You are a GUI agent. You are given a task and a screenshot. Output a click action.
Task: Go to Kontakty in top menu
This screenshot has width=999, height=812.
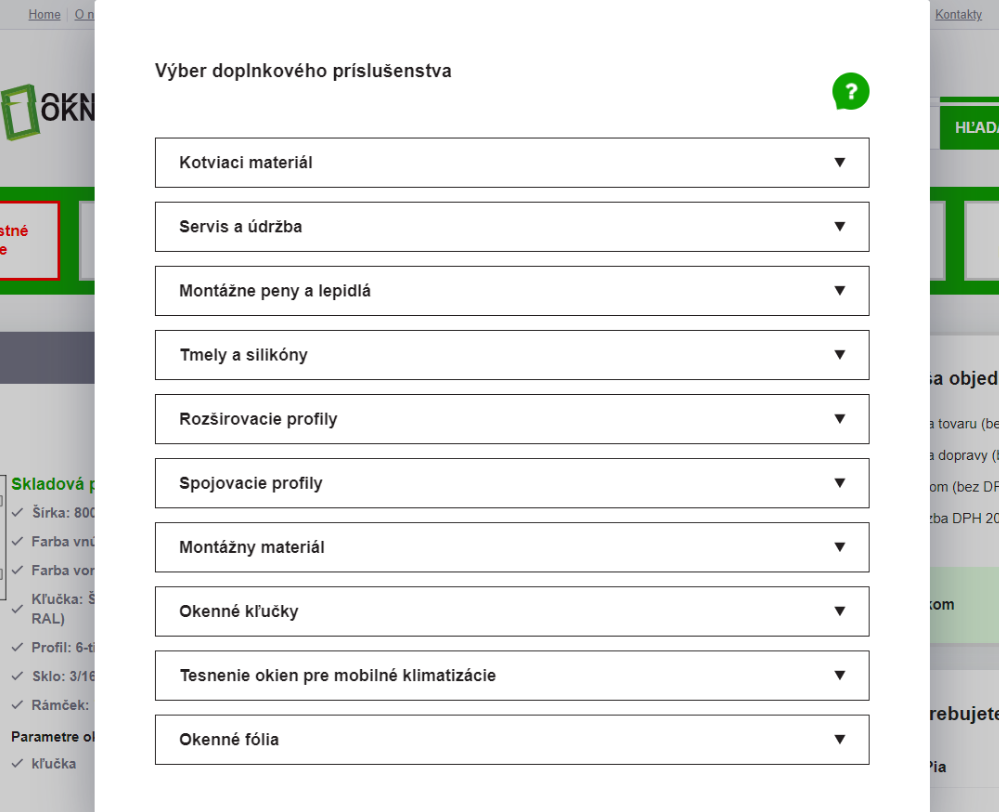pyautogui.click(x=958, y=15)
